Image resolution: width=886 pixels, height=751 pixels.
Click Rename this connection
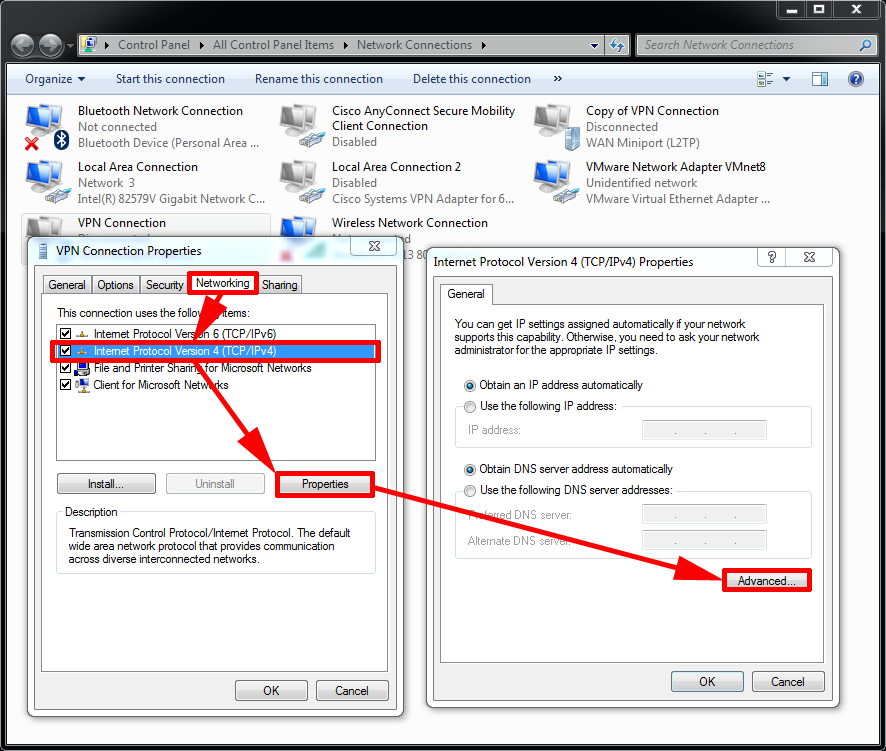click(x=319, y=79)
